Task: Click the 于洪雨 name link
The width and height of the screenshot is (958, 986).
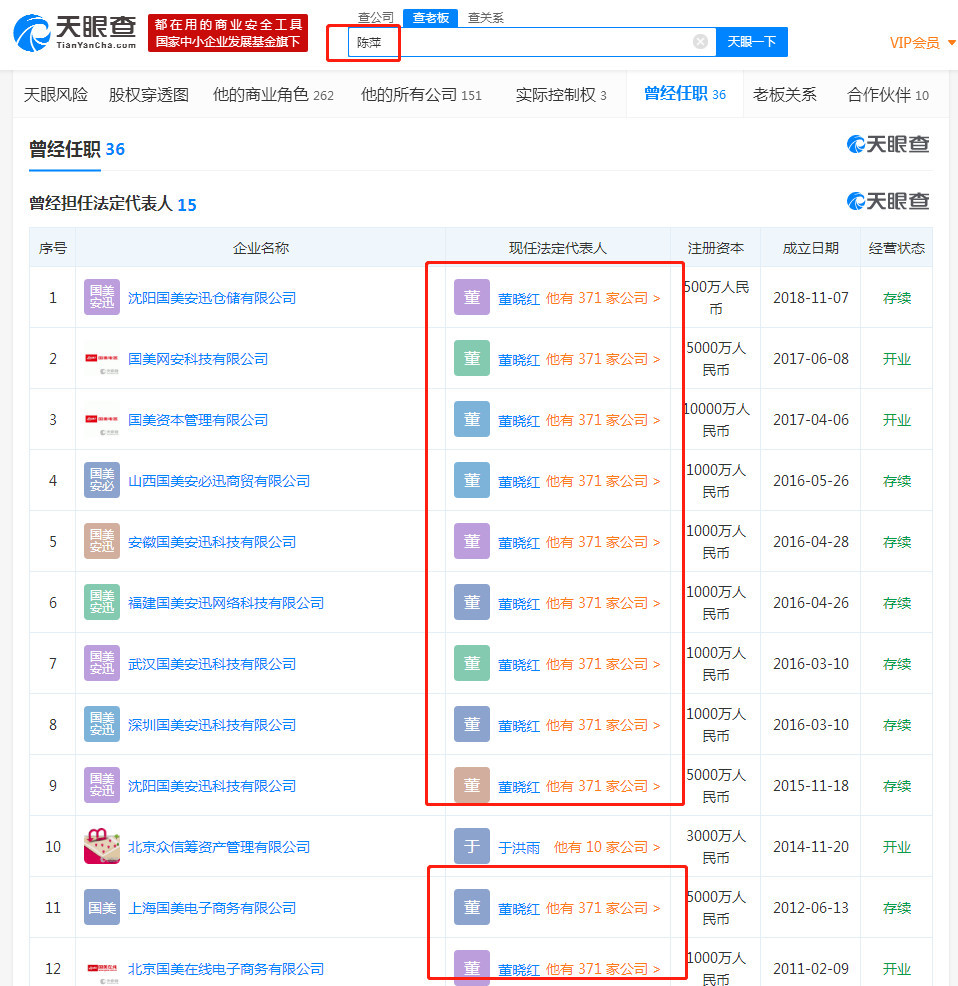Action: point(519,847)
